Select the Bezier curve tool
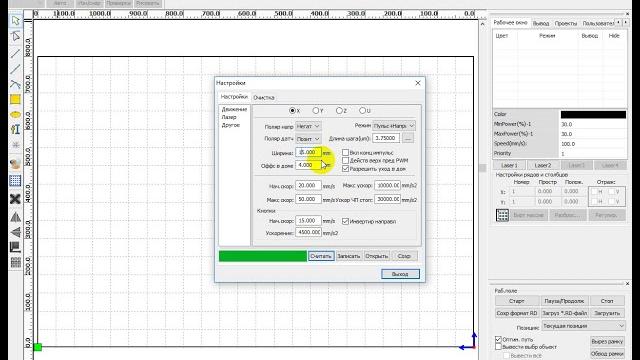640x360 pixels. coord(16,84)
